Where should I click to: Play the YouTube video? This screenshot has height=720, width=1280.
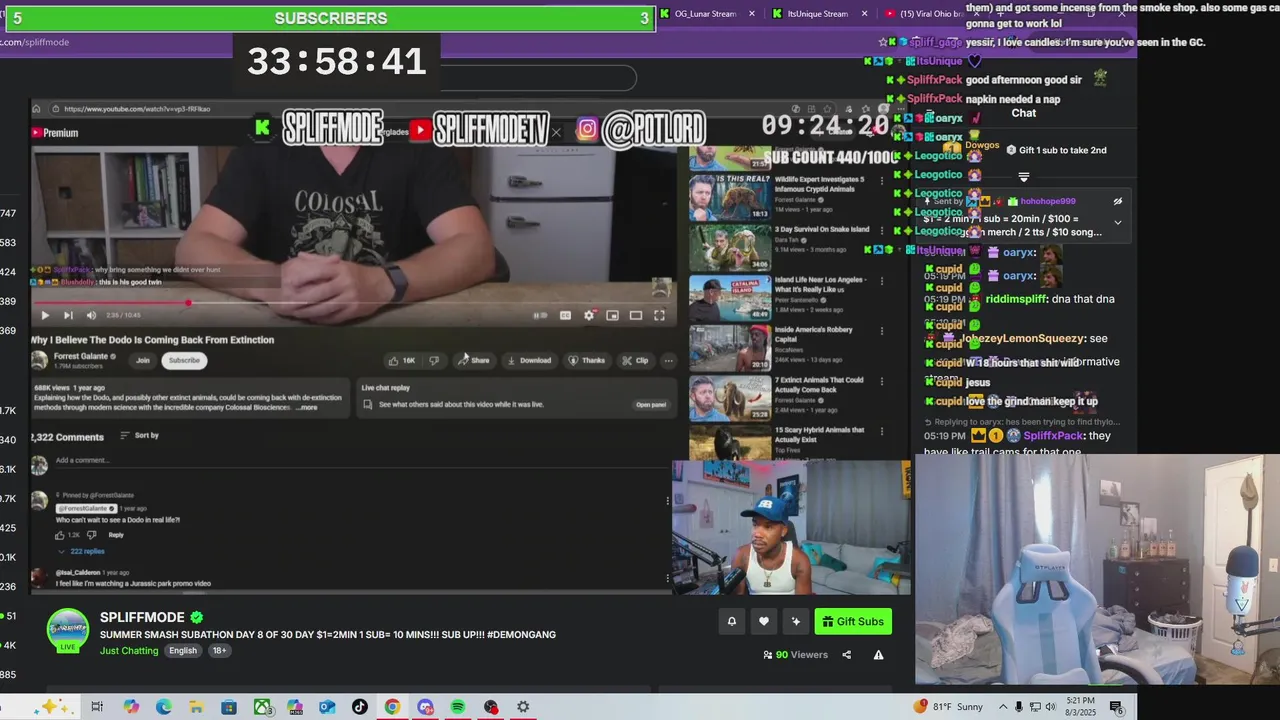pyautogui.click(x=44, y=315)
